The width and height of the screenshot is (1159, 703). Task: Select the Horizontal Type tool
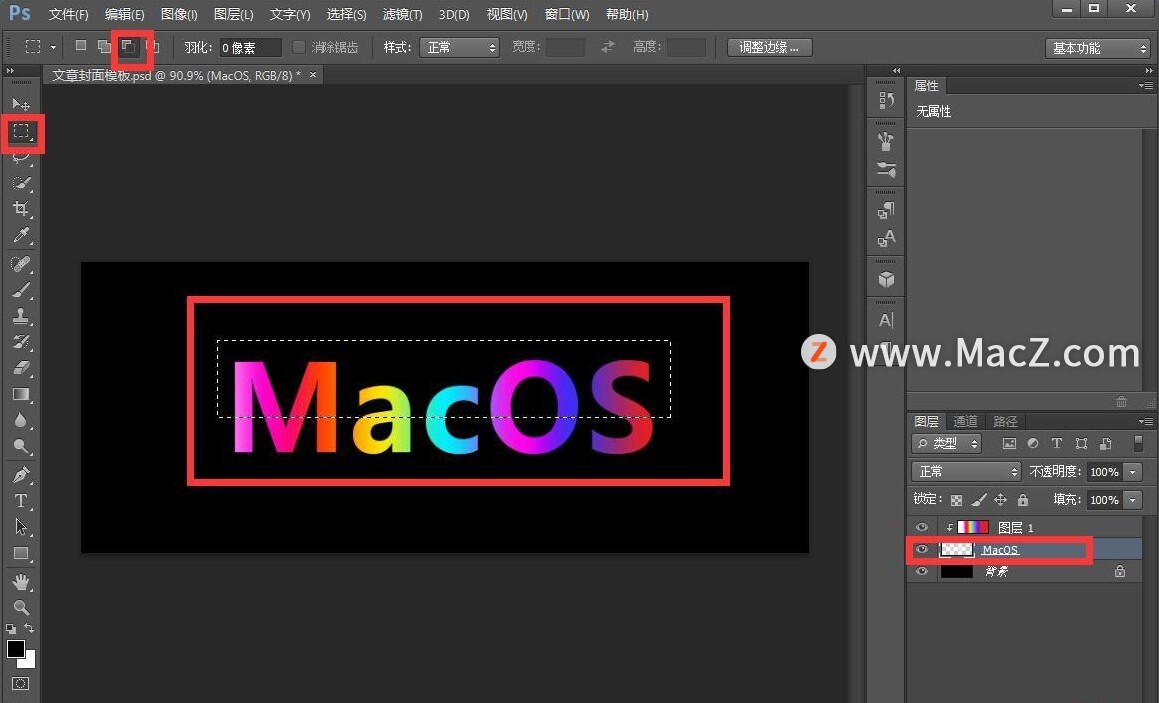(x=21, y=500)
